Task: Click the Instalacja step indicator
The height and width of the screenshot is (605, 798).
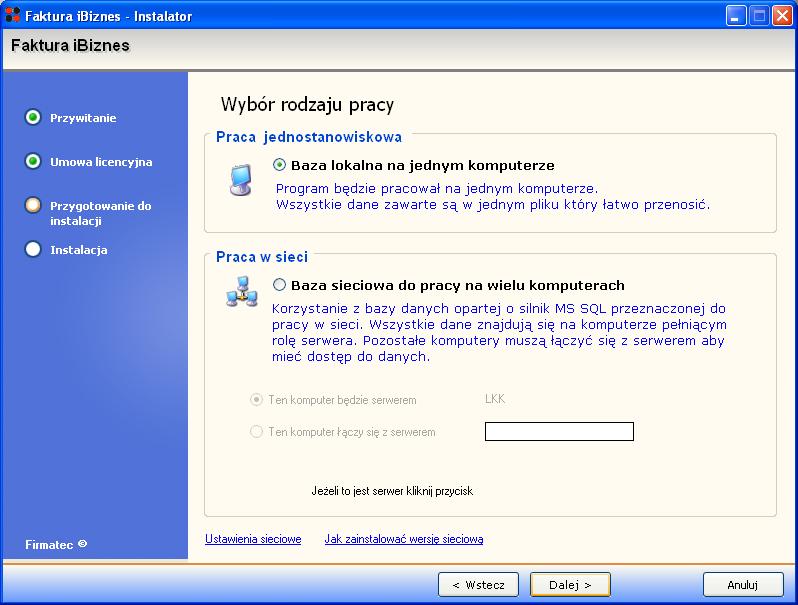Action: [33, 249]
